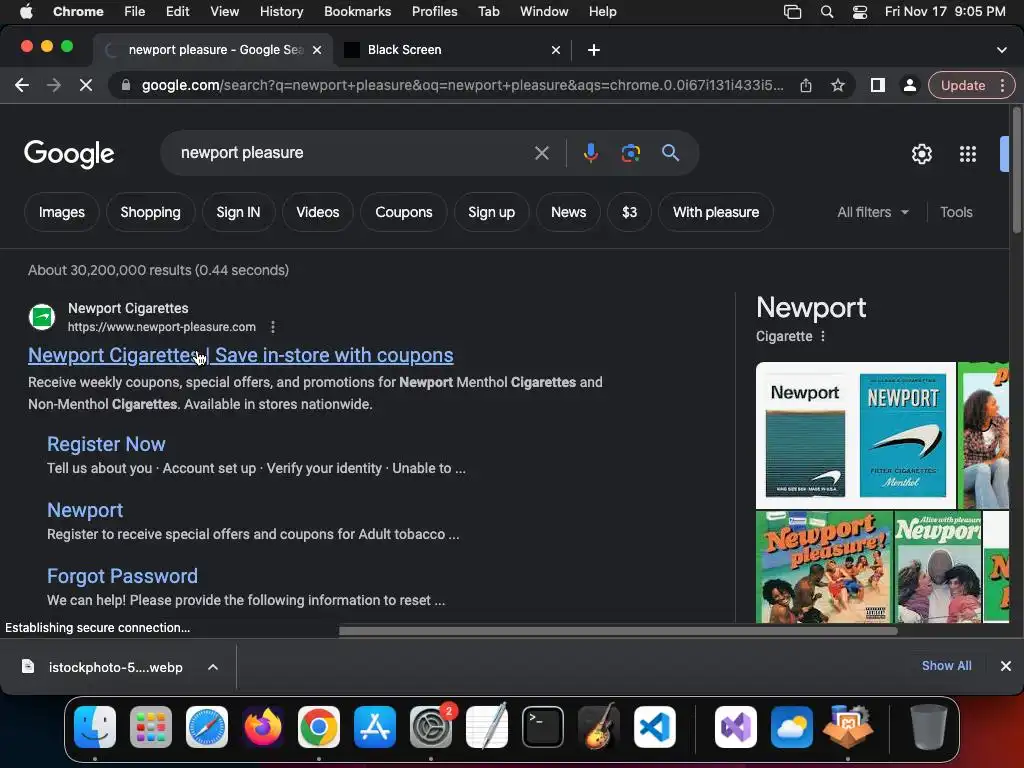Open more options beside Cigarette label
Viewport: 1024px width, 768px height.
823,336
